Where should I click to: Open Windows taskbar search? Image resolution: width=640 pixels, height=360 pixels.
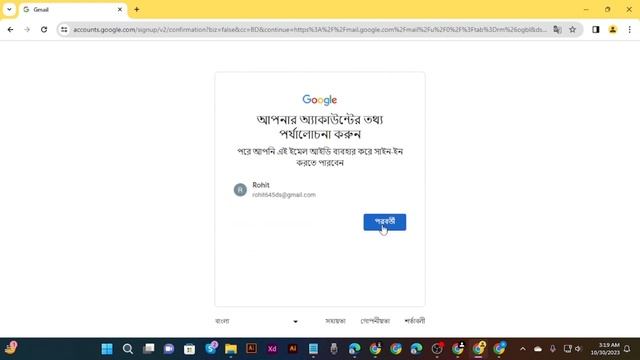(x=128, y=349)
